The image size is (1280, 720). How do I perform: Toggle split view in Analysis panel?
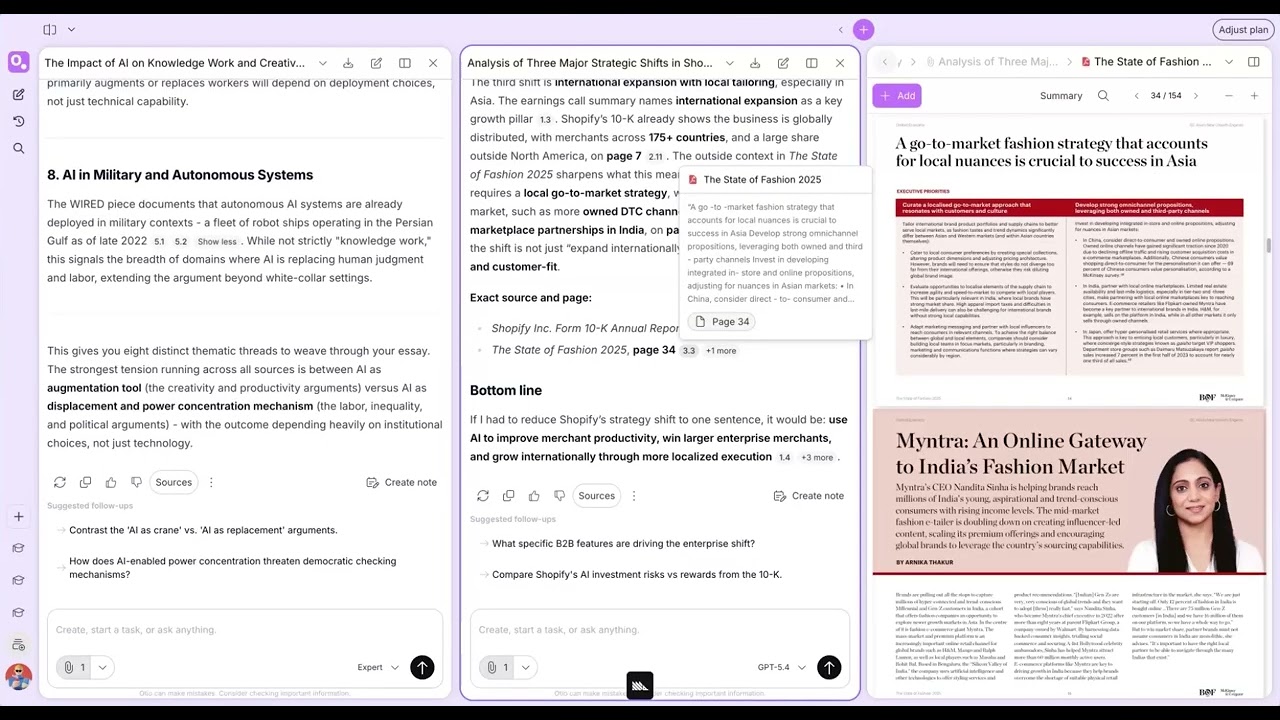[x=811, y=63]
